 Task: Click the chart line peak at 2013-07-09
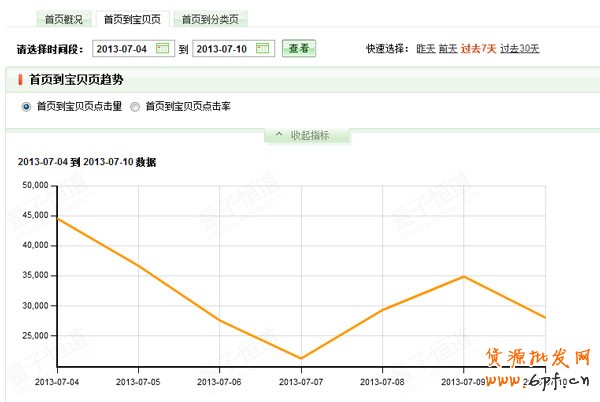point(464,276)
